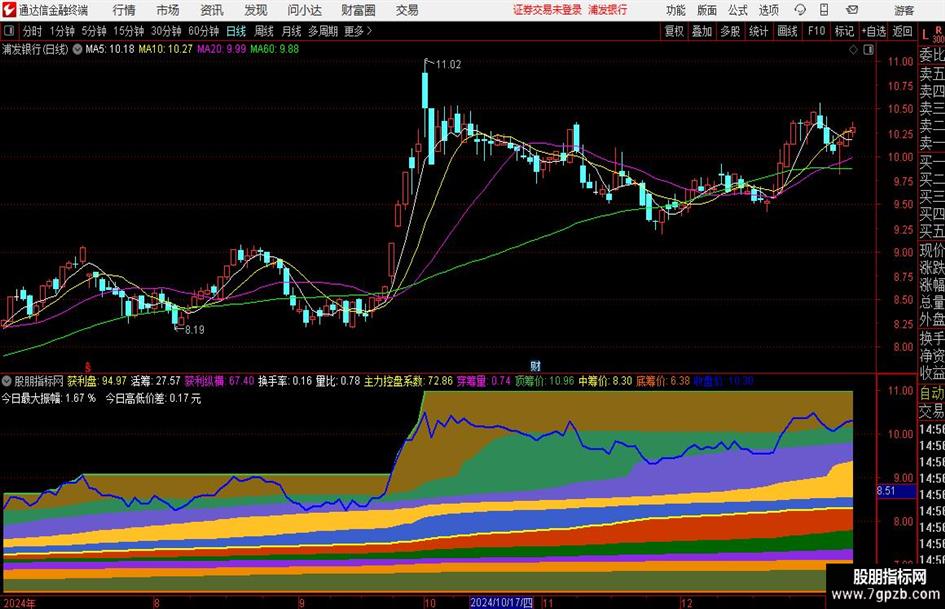Viewport: 945px width, 609px height.
Task: Open the 发现 menu
Action: pyautogui.click(x=256, y=10)
